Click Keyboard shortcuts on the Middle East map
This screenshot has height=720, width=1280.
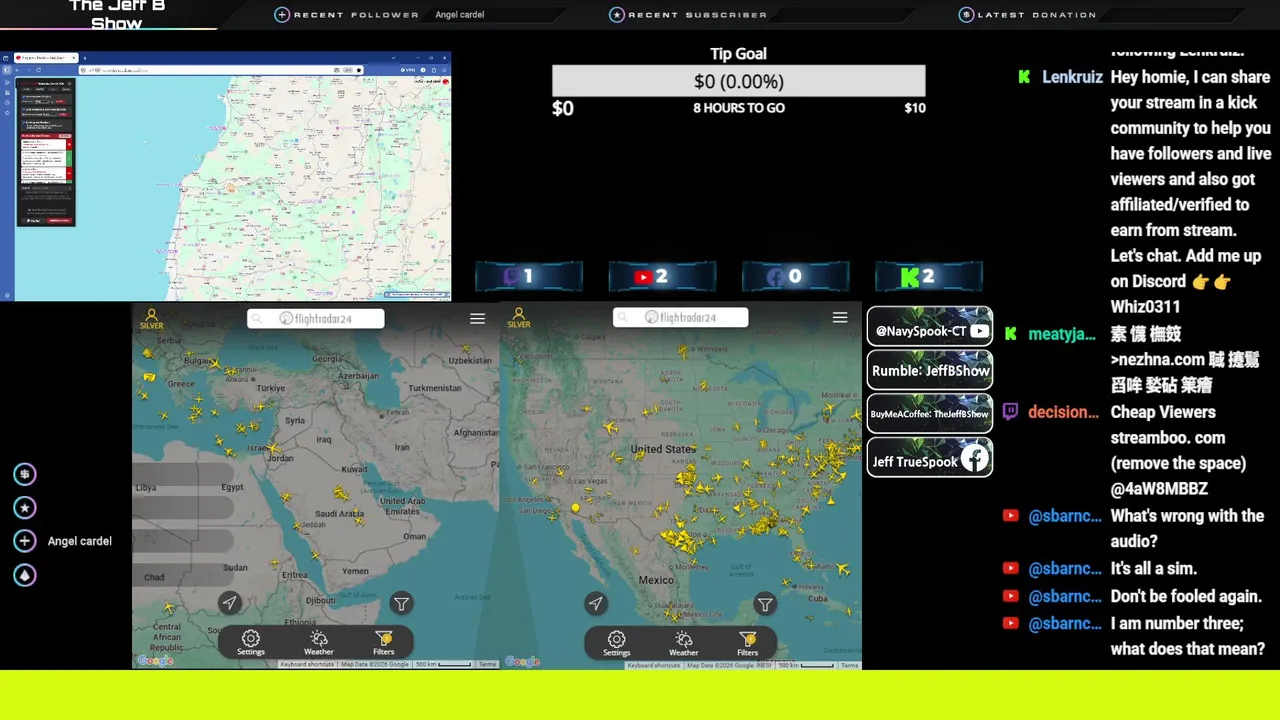click(x=307, y=664)
